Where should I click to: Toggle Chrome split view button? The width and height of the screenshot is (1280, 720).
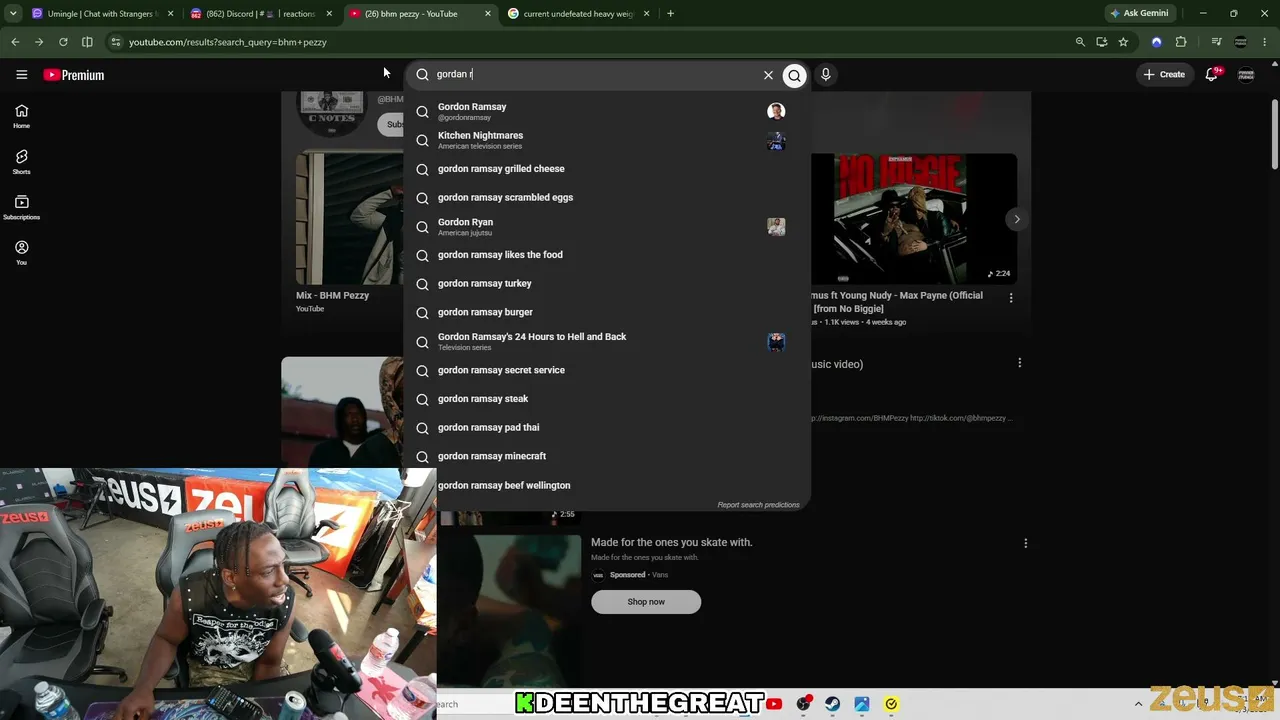pos(87,42)
